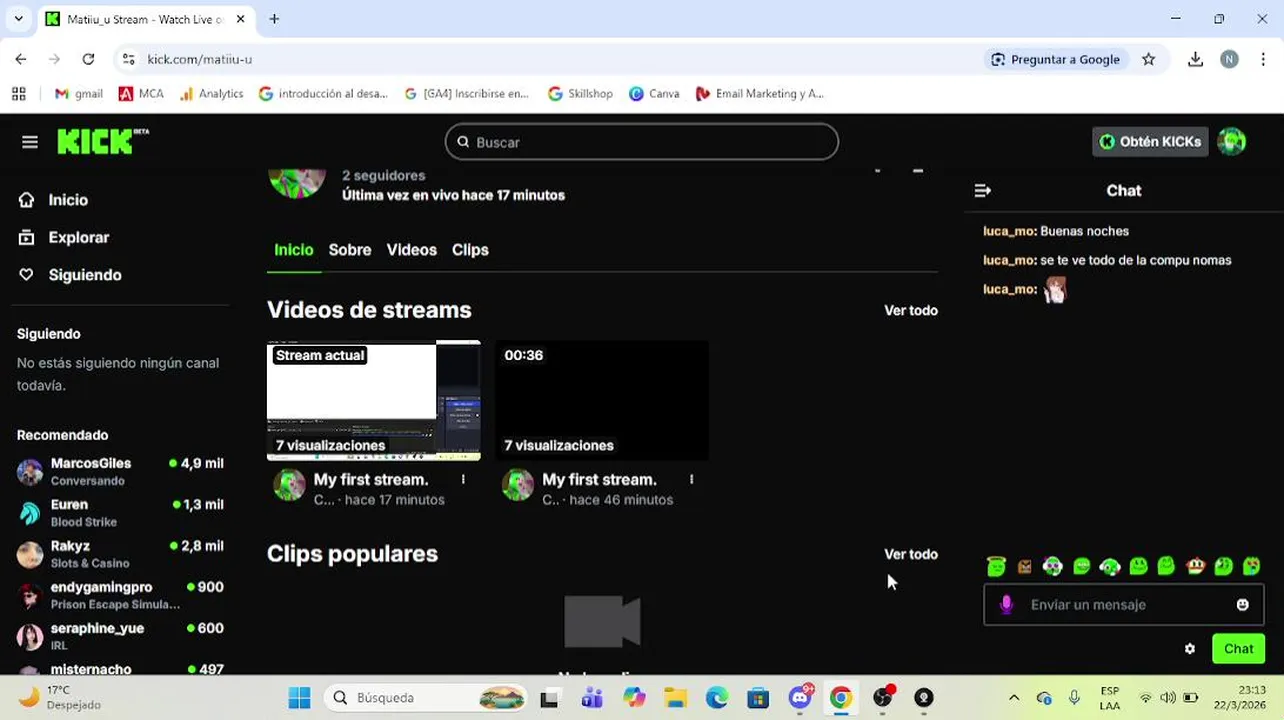1284x720 pixels.
Task: Open Microsoft Teams from taskbar
Action: (x=592, y=698)
